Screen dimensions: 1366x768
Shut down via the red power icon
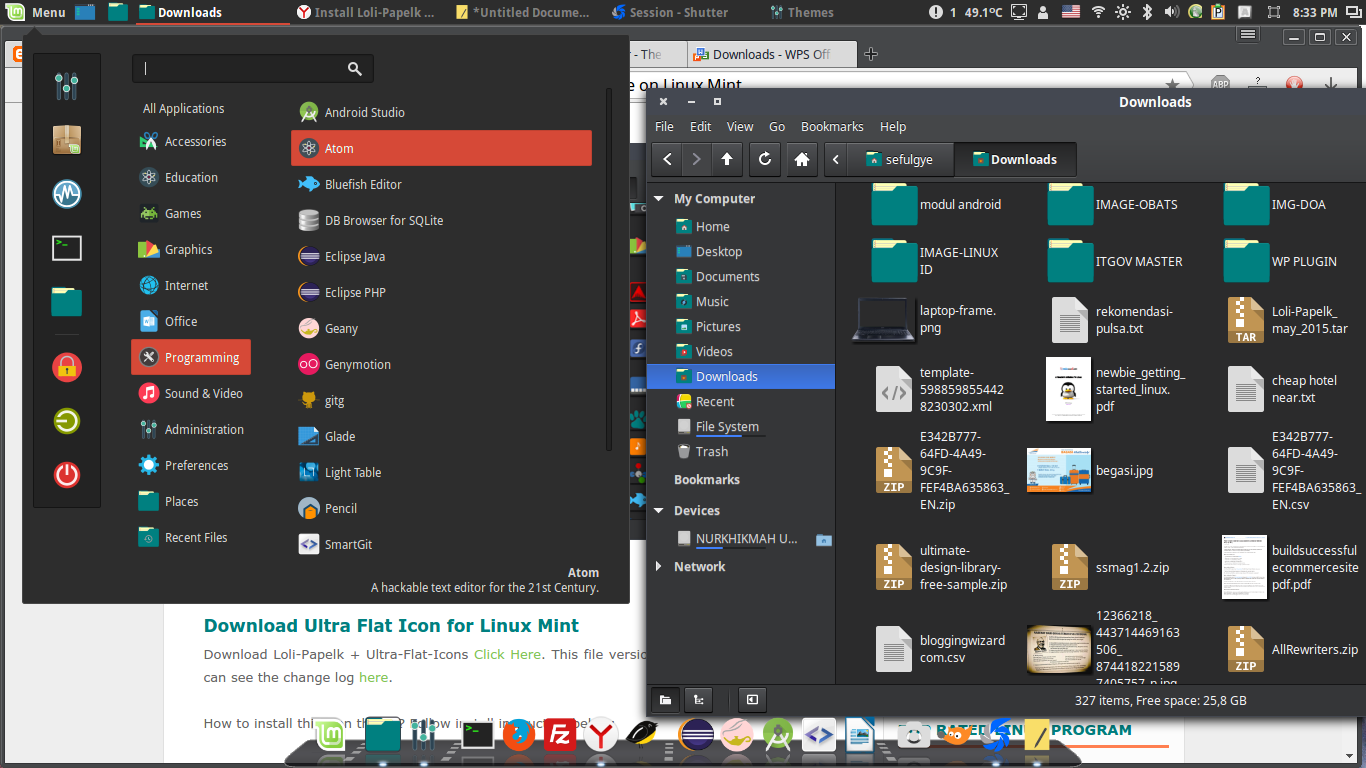pyautogui.click(x=66, y=475)
